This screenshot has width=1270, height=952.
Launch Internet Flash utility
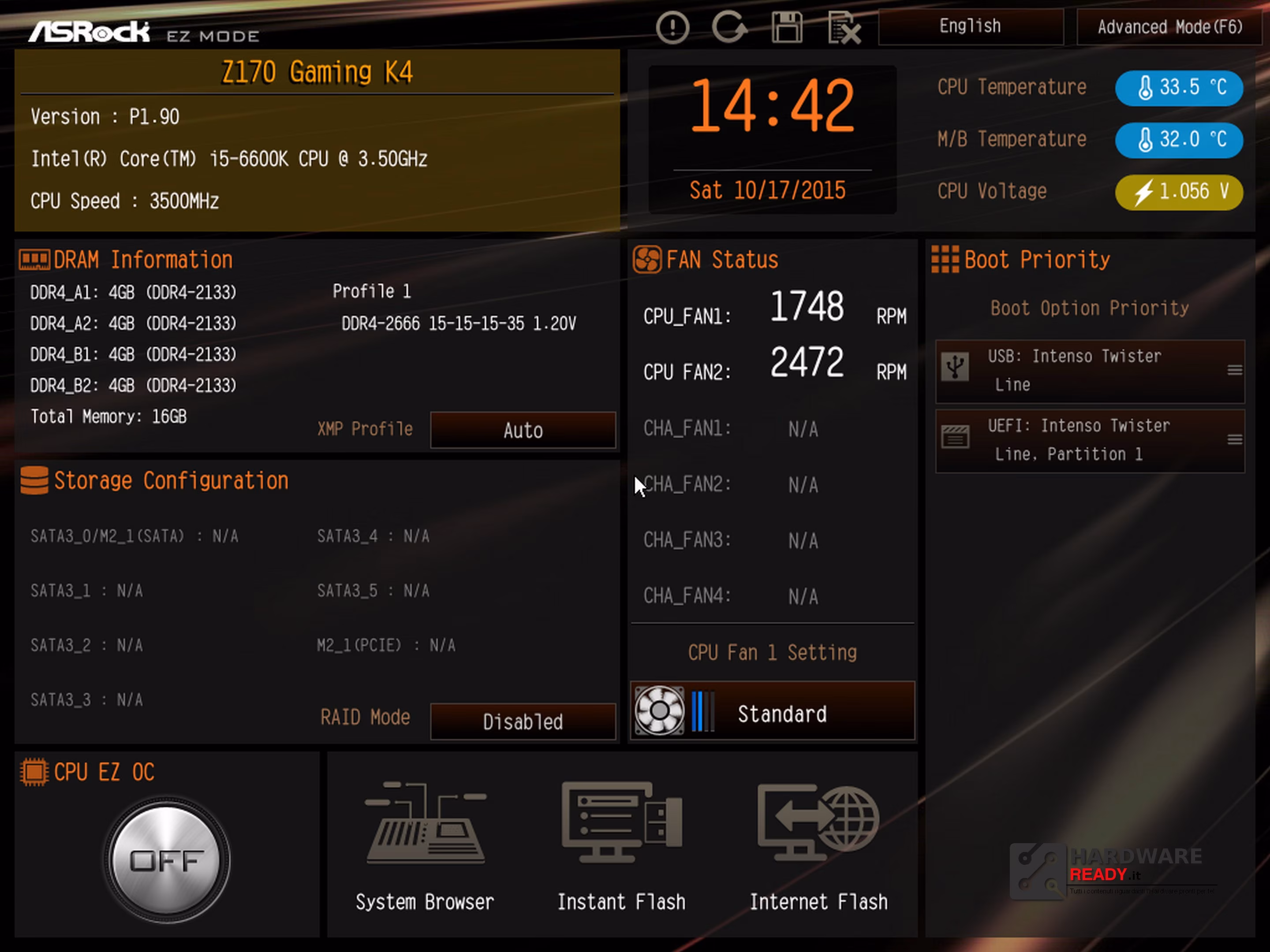819,846
